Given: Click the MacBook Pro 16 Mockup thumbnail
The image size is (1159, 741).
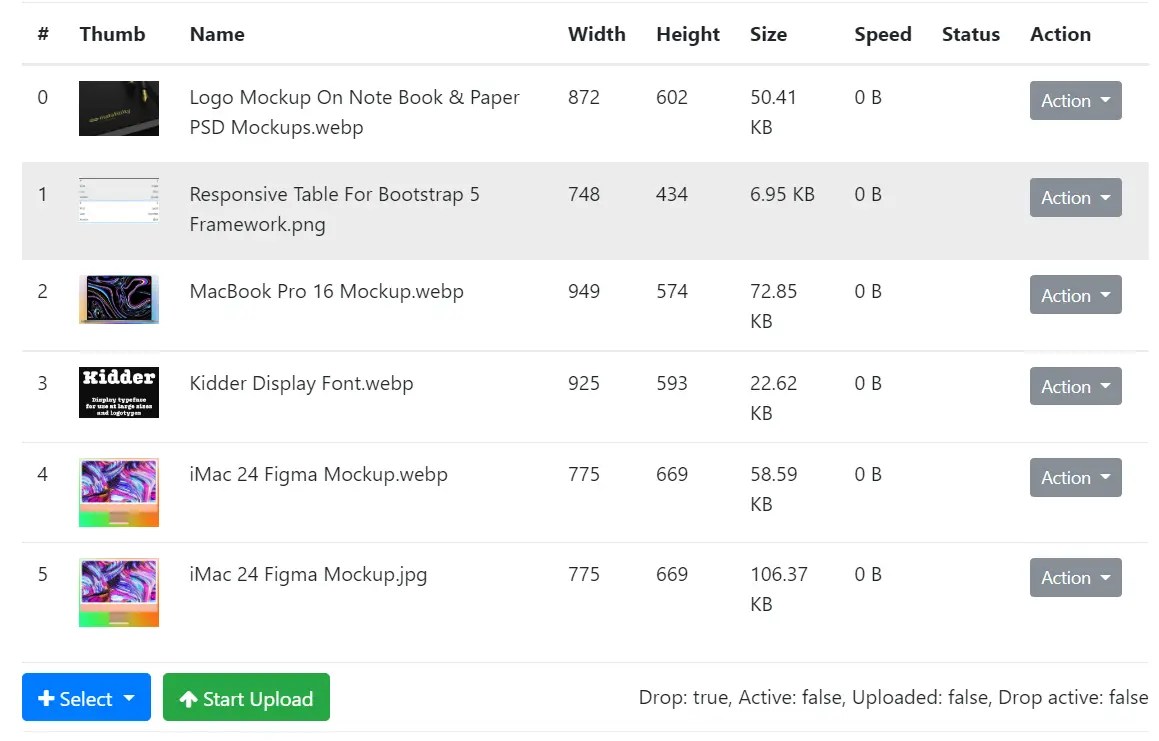Looking at the screenshot, I should (118, 299).
